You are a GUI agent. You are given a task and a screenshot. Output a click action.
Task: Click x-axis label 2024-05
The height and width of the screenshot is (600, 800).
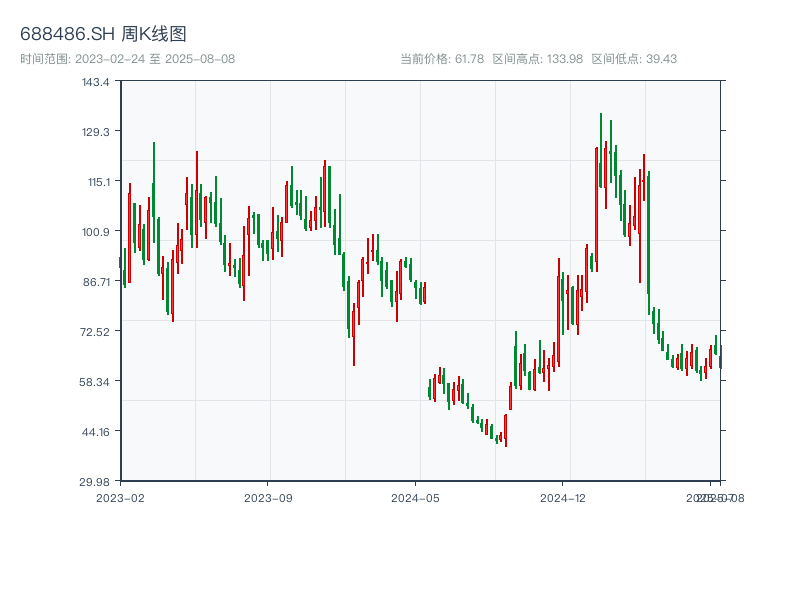415,498
